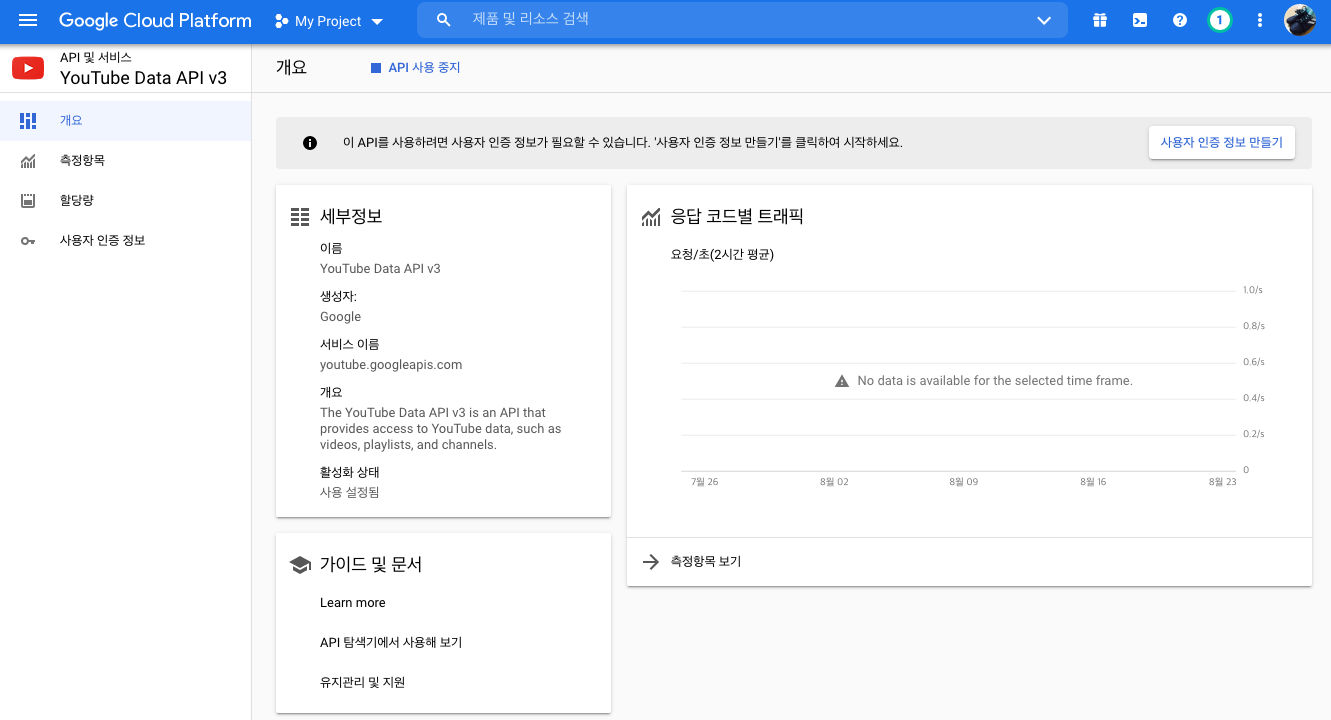Click the 요청/초(2시간 평균) label
Screen dimensions: 1331x720
(x=722, y=255)
